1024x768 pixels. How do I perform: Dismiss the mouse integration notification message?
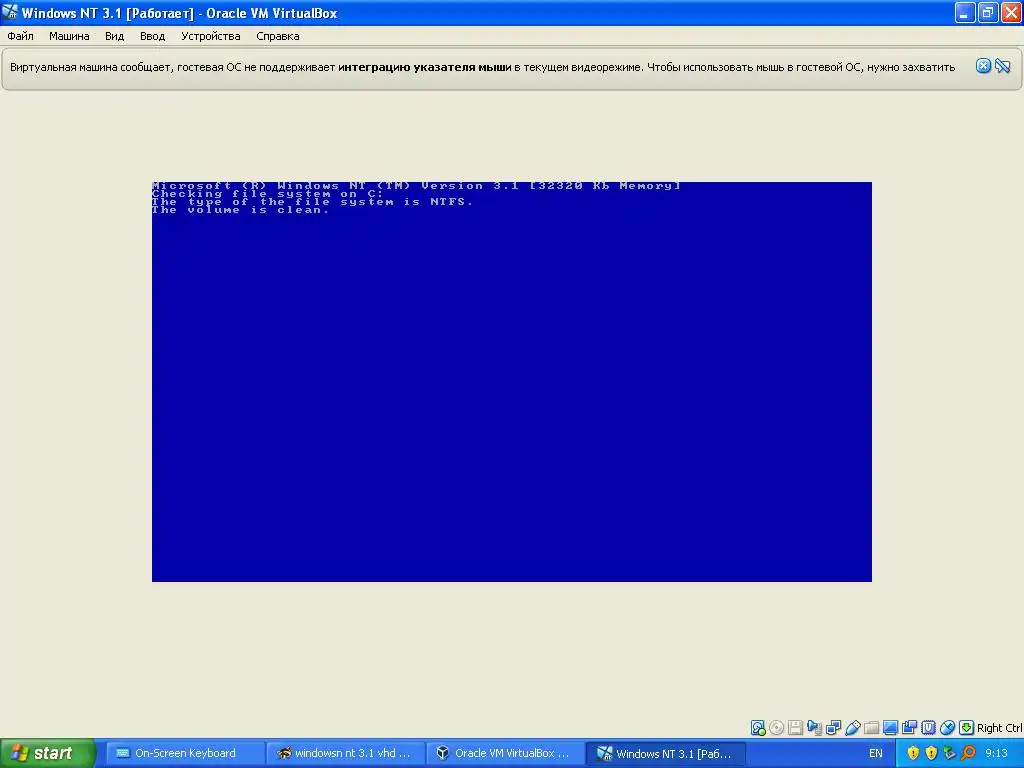click(983, 66)
